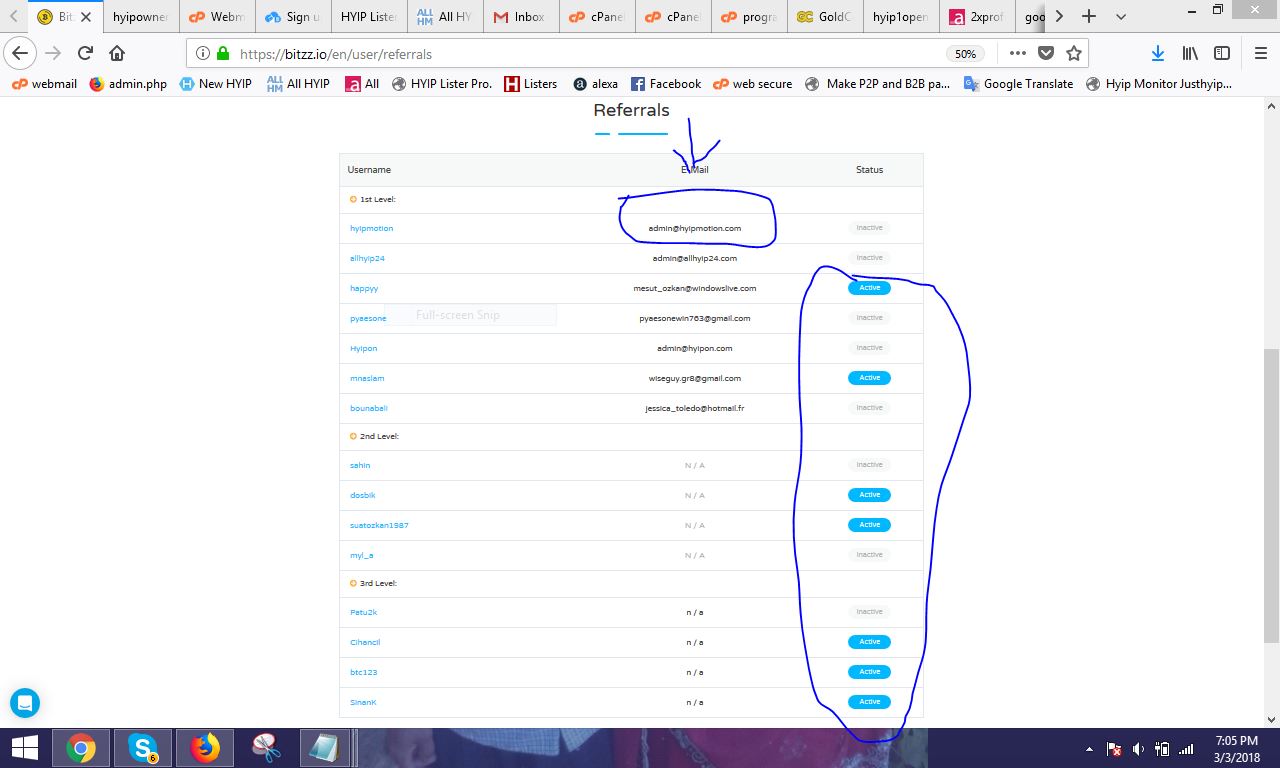Open allhyip24 referral username
1280x768 pixels.
click(x=367, y=258)
